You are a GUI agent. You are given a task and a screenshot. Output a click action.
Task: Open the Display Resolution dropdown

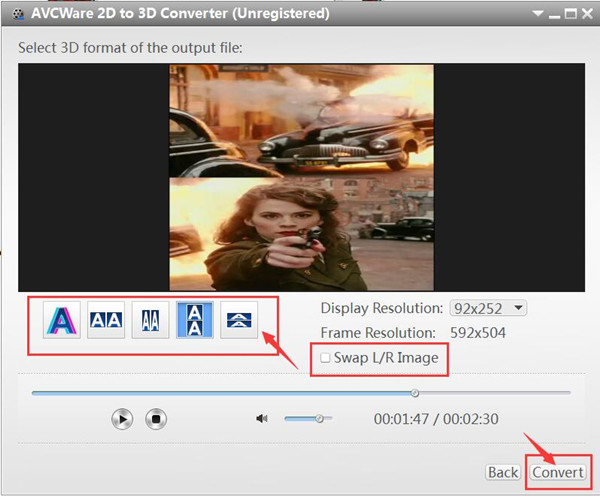pos(488,308)
